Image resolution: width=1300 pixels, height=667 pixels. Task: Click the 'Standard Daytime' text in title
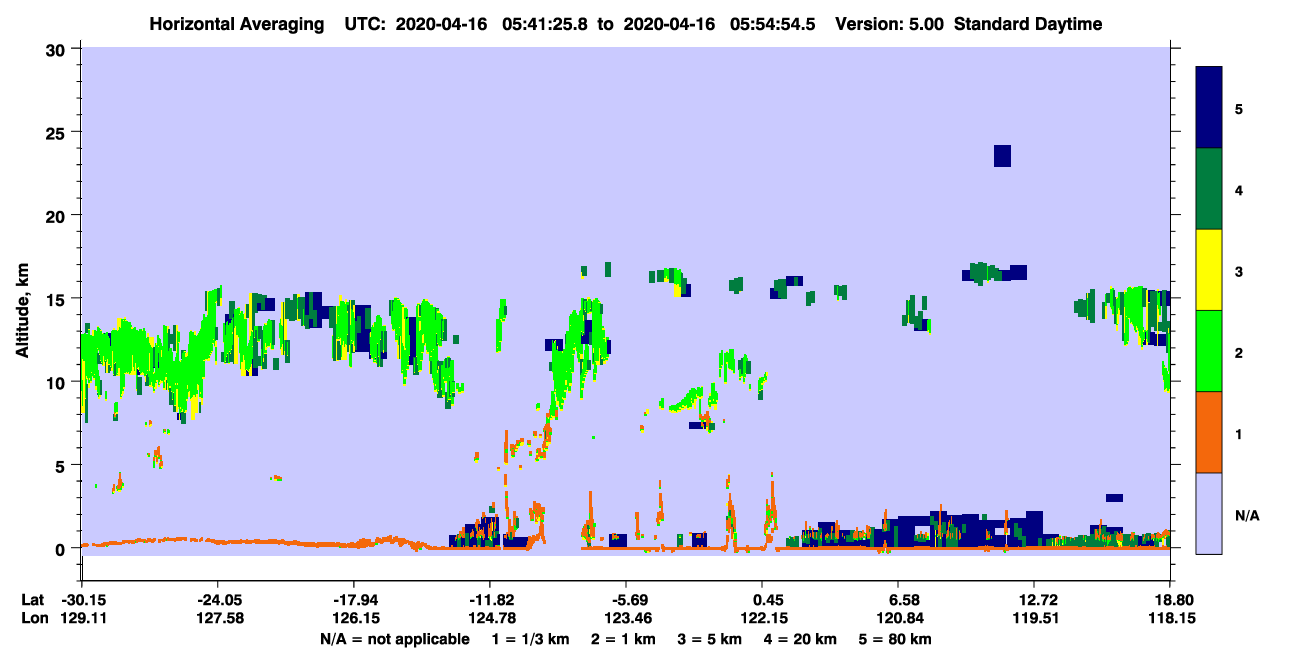tap(1028, 24)
